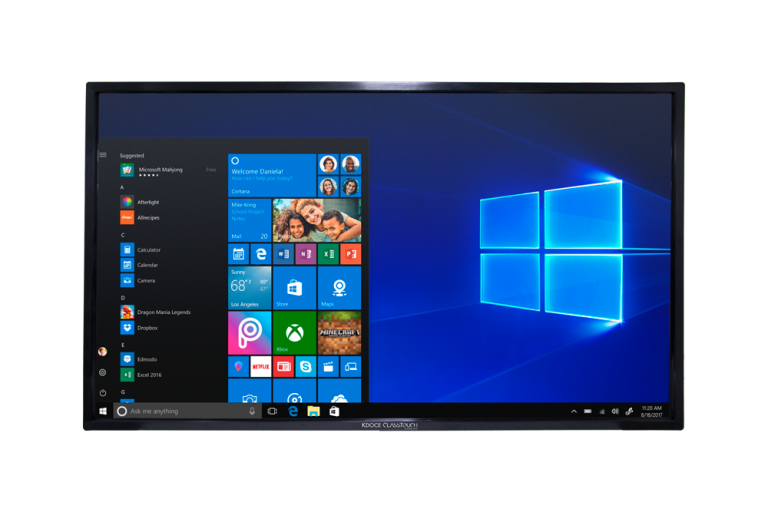
Task: Open the Movies & TV tile
Action: coord(328,366)
